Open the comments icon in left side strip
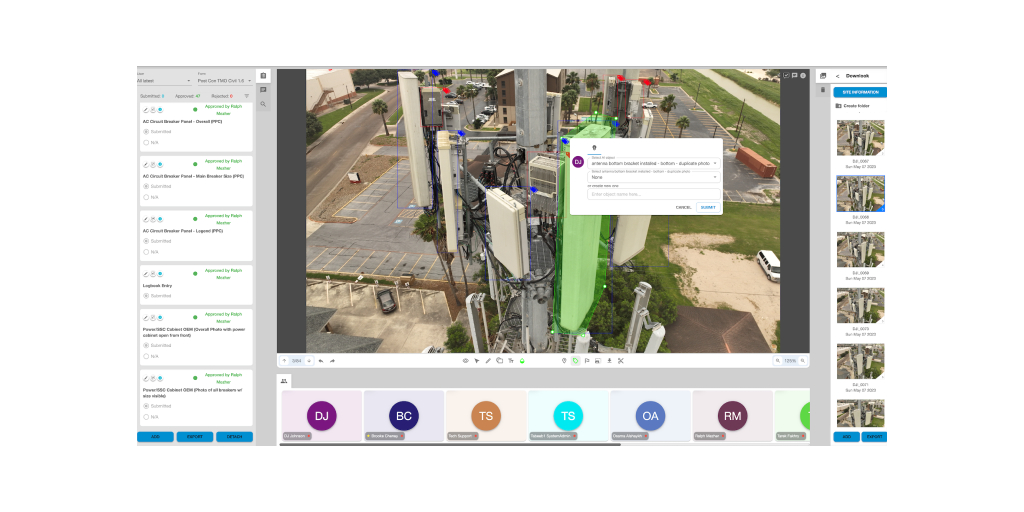Image resolution: width=1024 pixels, height=512 pixels. click(263, 90)
